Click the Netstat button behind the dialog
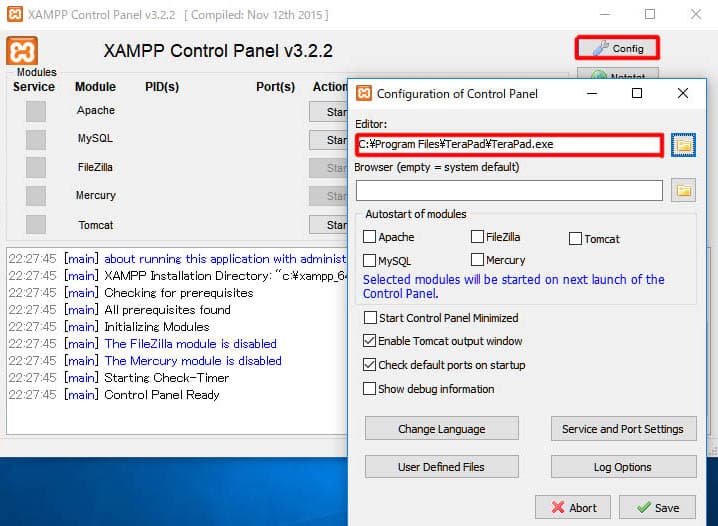Viewport: 718px width, 526px height. click(x=618, y=74)
